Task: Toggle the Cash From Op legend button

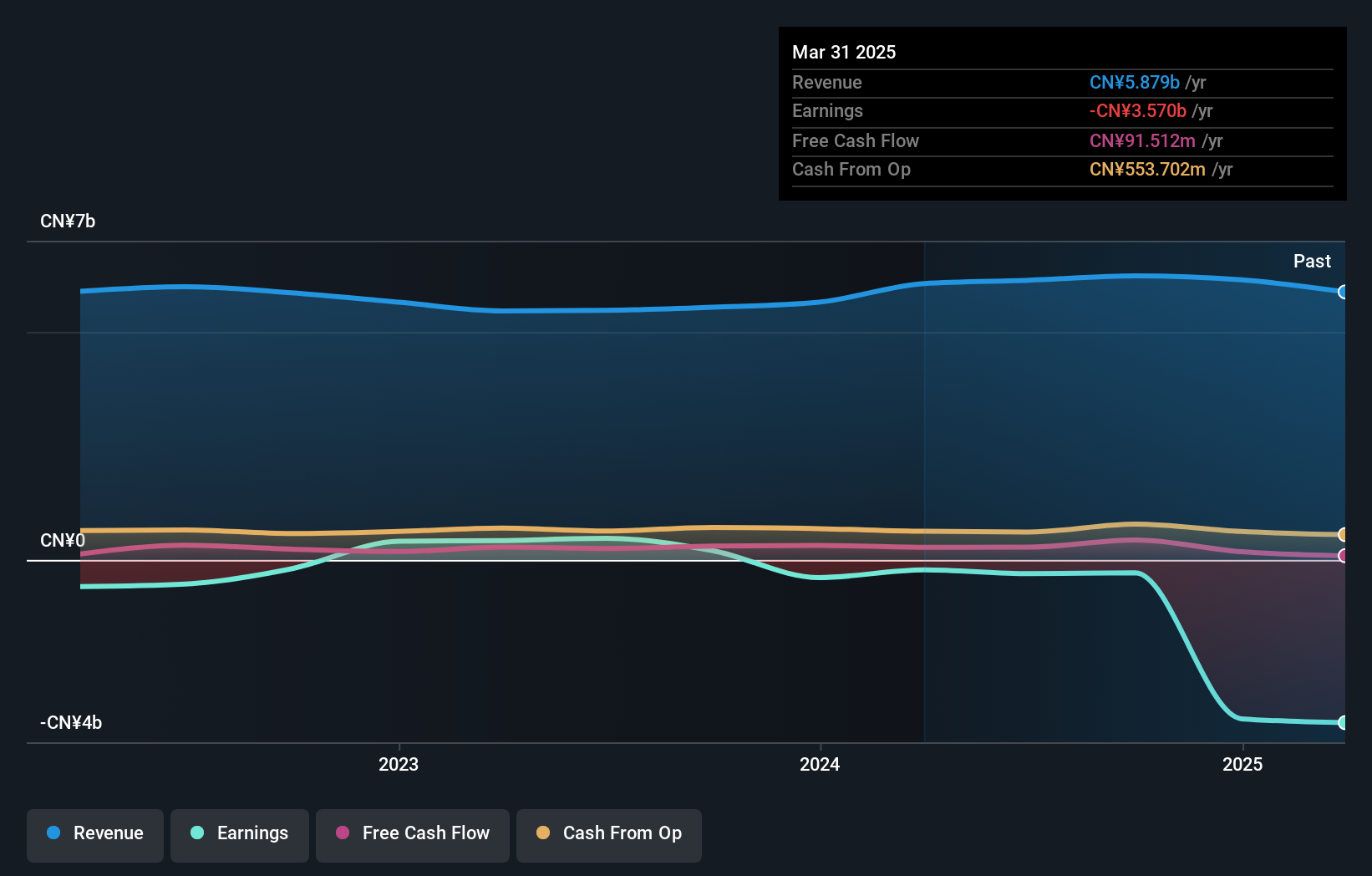Action: tap(609, 835)
